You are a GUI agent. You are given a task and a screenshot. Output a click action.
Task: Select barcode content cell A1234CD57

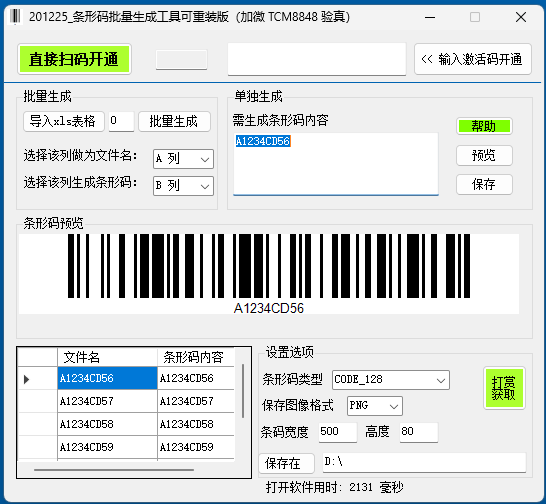(x=196, y=401)
